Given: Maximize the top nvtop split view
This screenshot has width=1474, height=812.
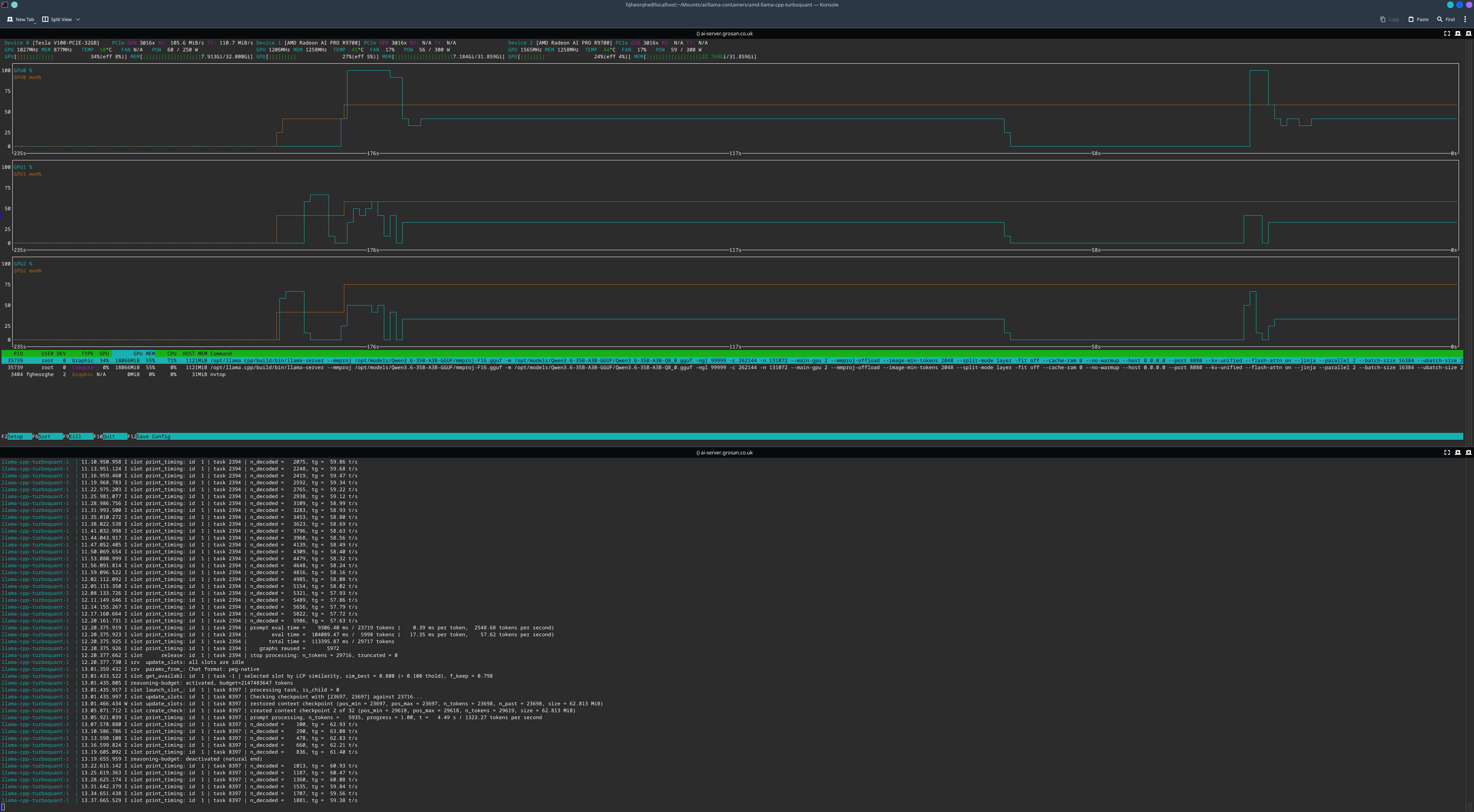Looking at the screenshot, I should 1447,33.
